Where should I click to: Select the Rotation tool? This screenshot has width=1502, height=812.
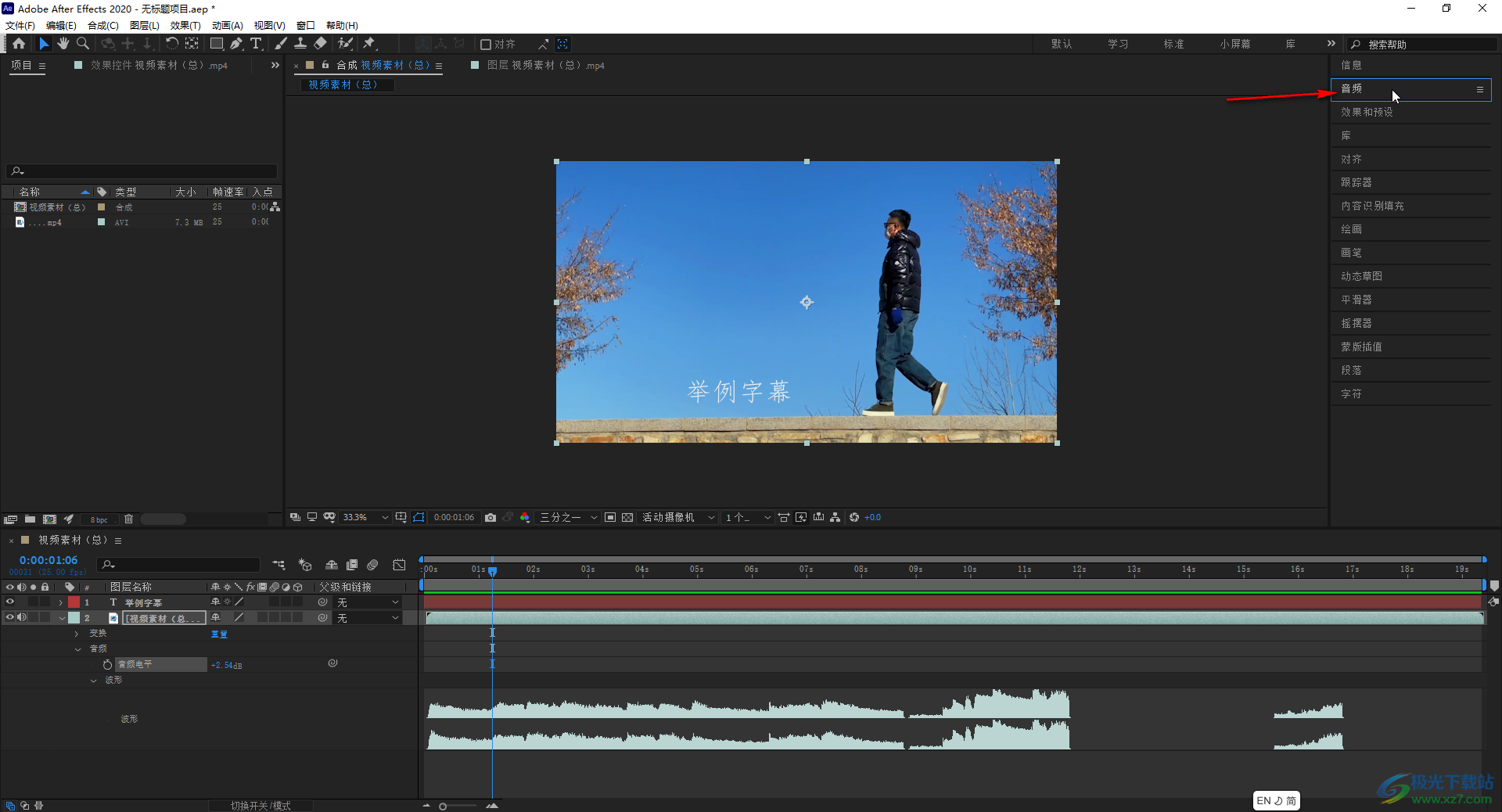click(x=171, y=44)
